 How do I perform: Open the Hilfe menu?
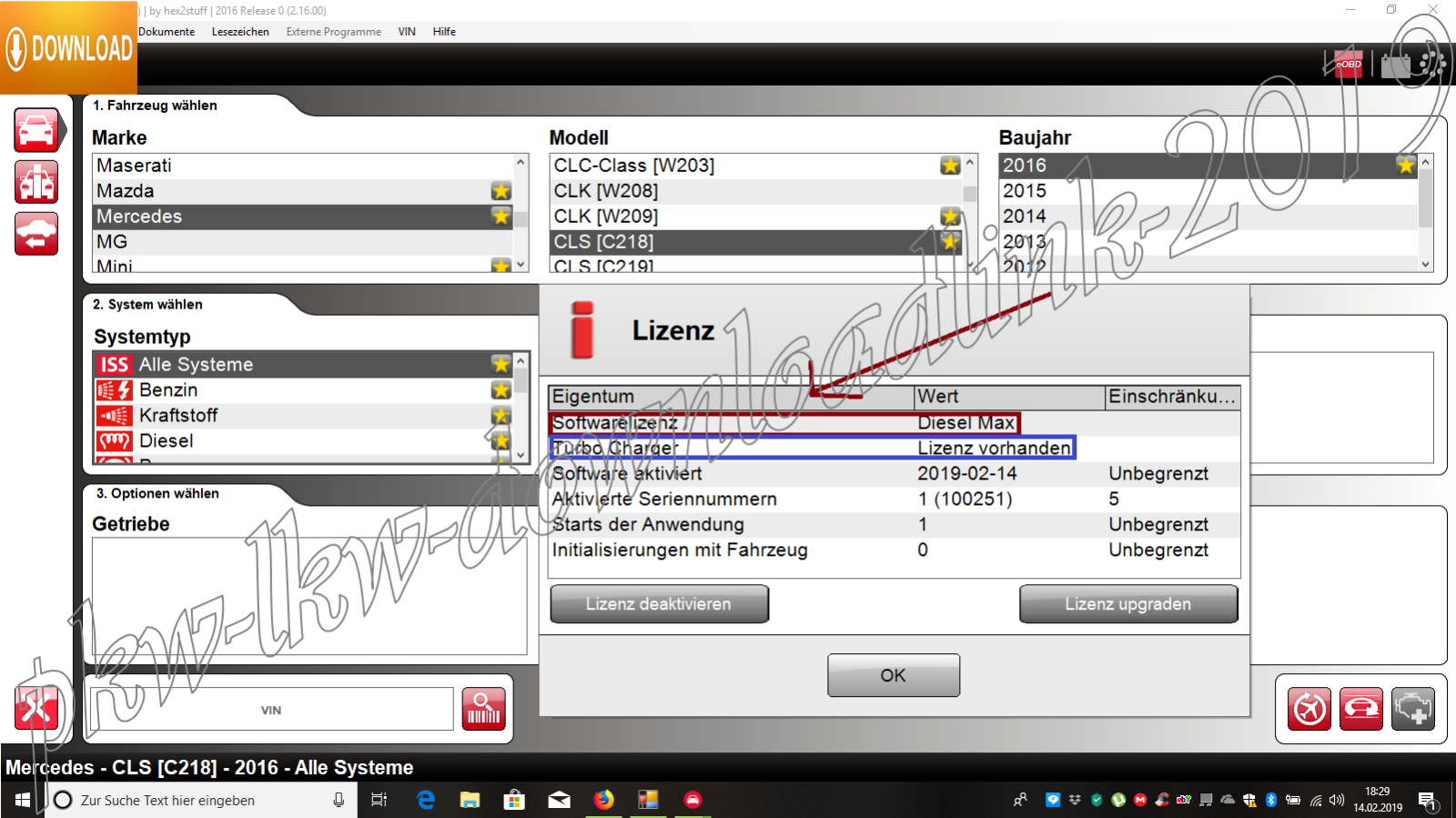pyautogui.click(x=444, y=32)
